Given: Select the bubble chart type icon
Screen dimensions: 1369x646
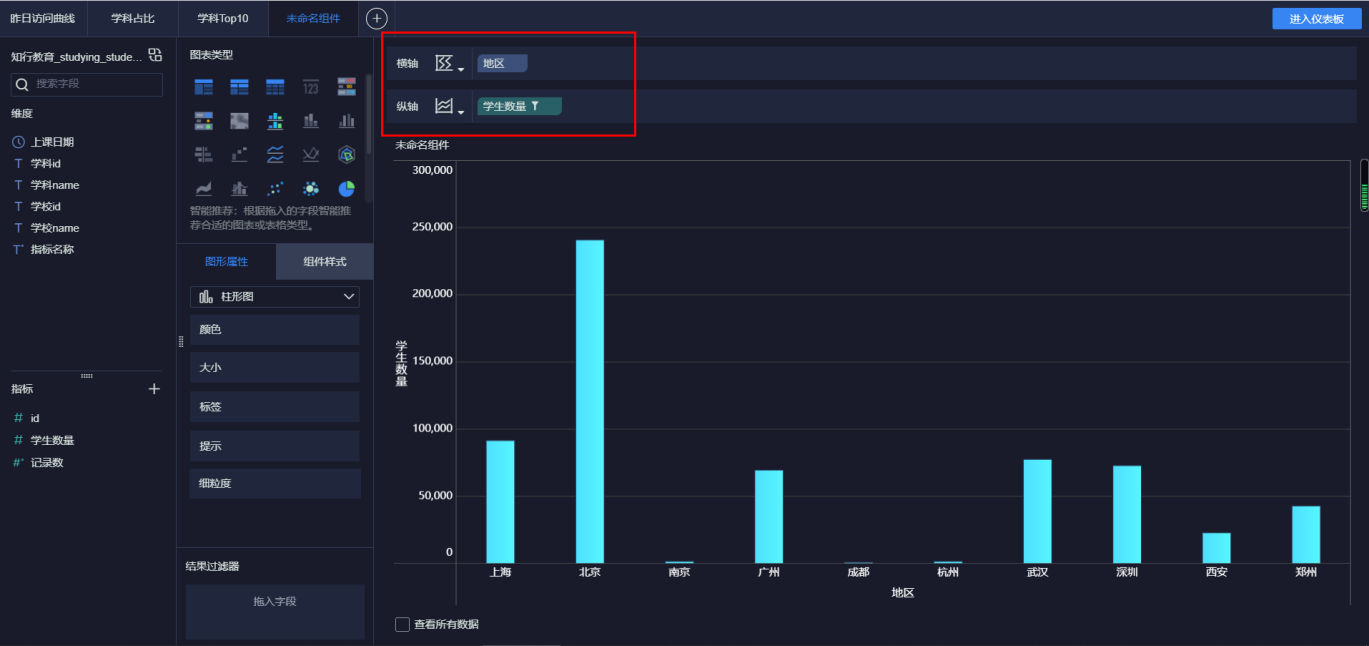Looking at the screenshot, I should click(x=311, y=188).
